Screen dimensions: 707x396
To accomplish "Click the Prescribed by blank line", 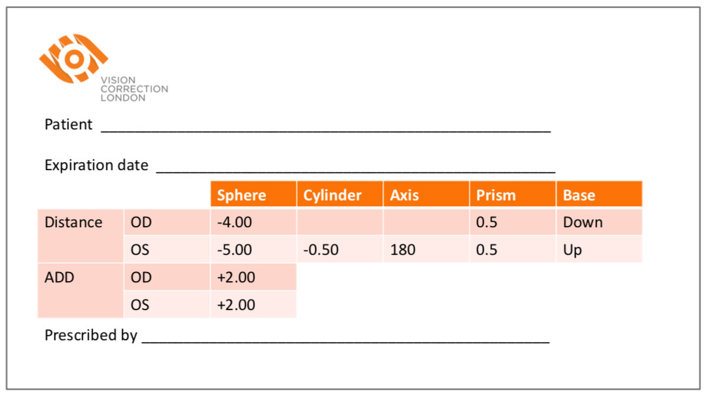I will (x=345, y=338).
